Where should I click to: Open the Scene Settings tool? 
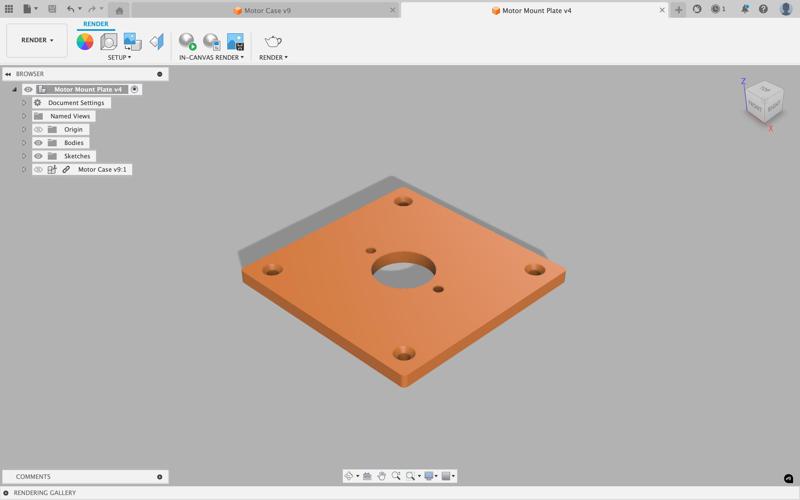tap(109, 42)
